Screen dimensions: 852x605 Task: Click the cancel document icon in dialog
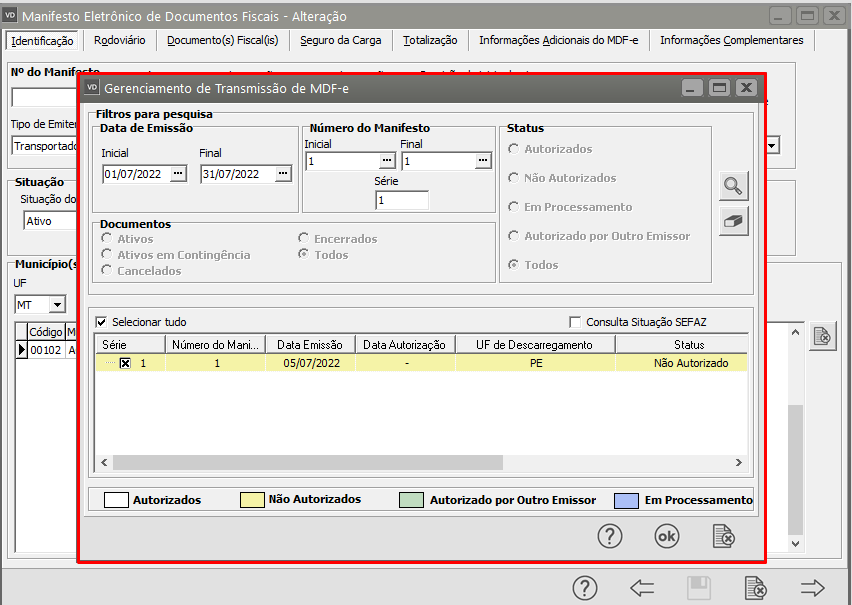[x=724, y=536]
